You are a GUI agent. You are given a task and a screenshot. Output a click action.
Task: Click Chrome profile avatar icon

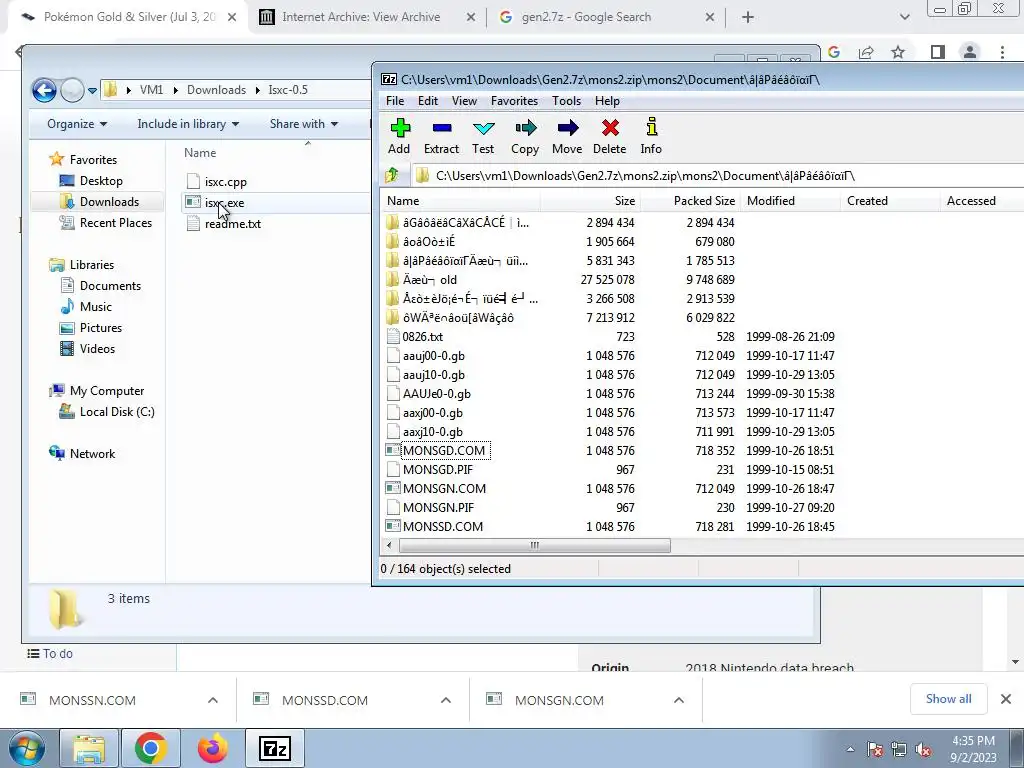pyautogui.click(x=970, y=52)
